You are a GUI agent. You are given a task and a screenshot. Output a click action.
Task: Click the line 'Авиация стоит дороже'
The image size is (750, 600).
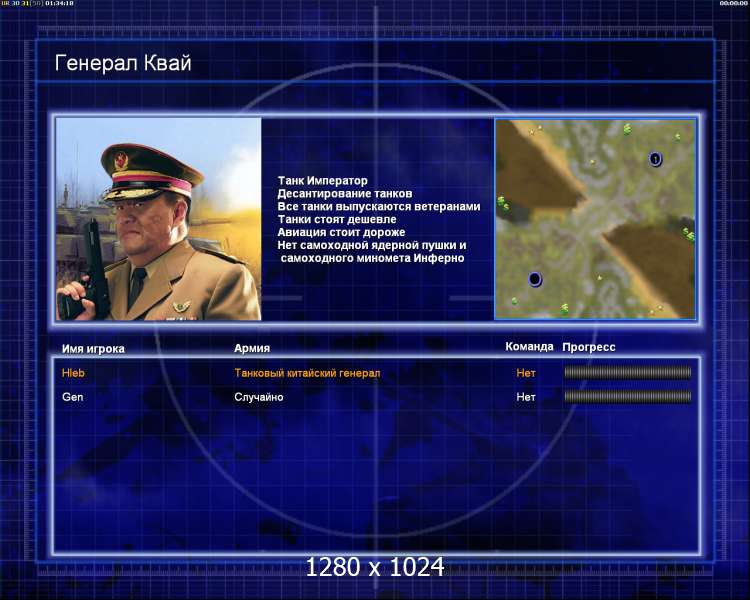pyautogui.click(x=342, y=232)
